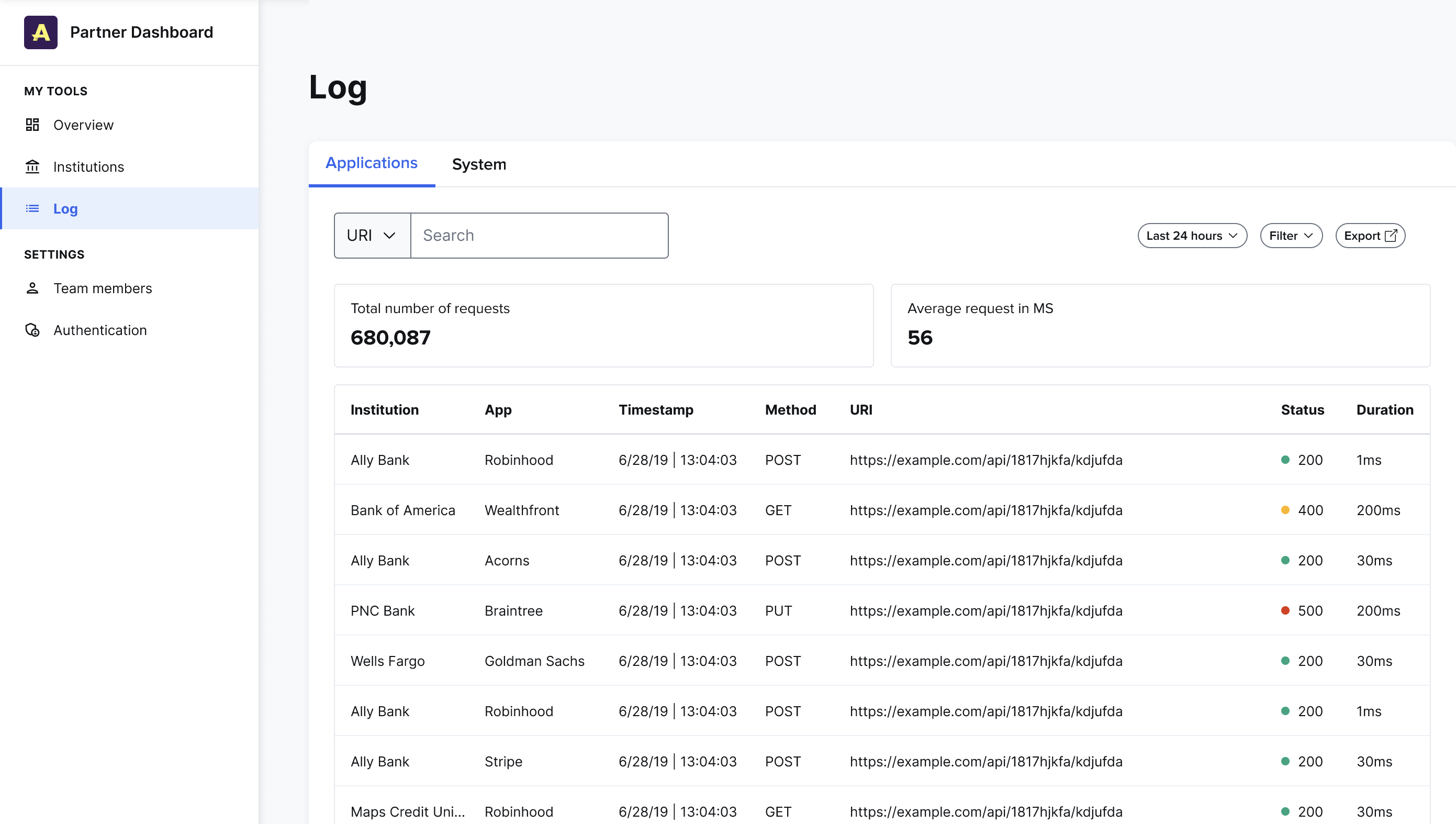Screen dimensions: 1456x824
Task: Select the Team members settings entry
Action: [103, 288]
